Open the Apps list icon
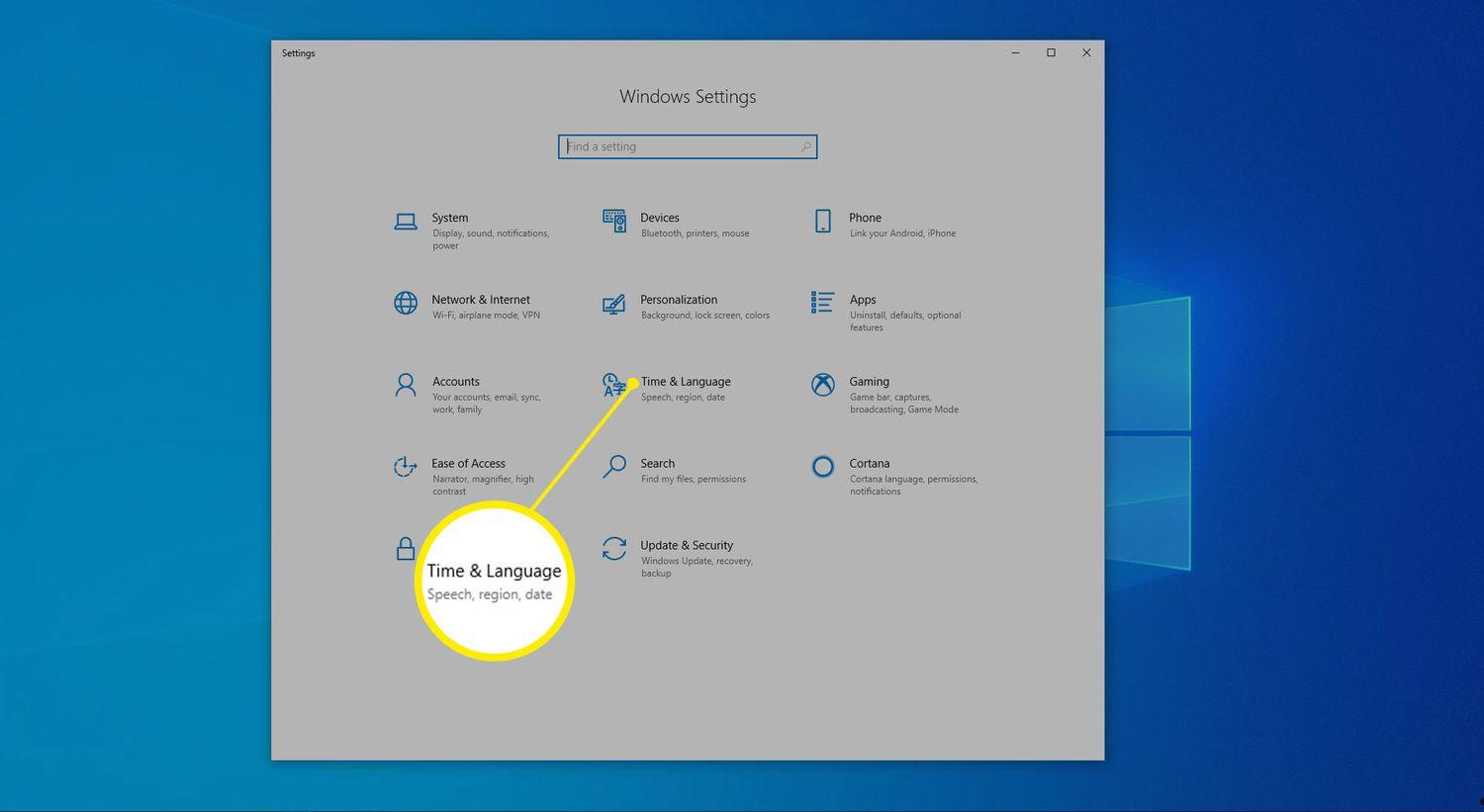The height and width of the screenshot is (812, 1484). [823, 302]
